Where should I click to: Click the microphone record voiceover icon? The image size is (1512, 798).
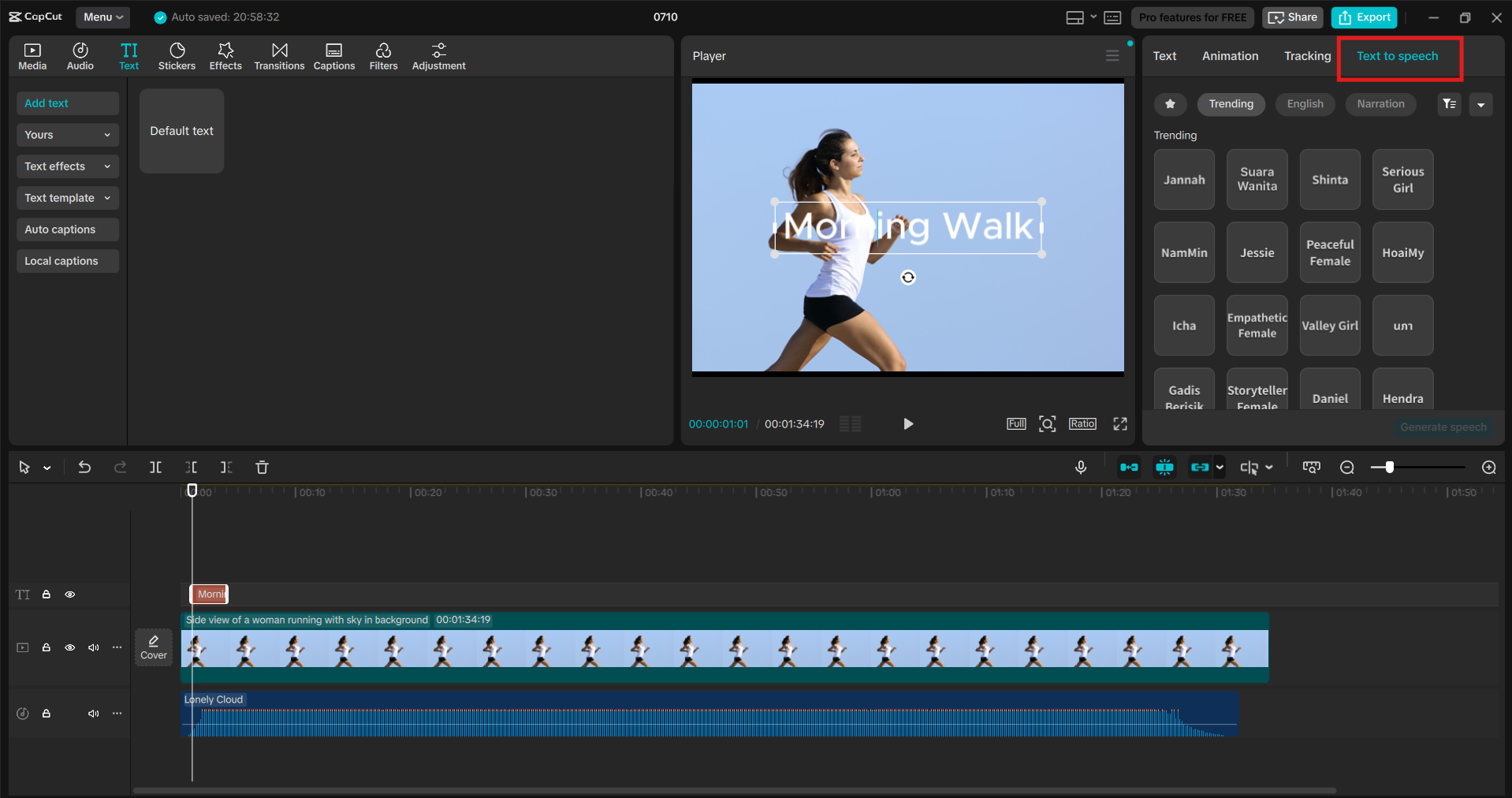[1081, 468]
